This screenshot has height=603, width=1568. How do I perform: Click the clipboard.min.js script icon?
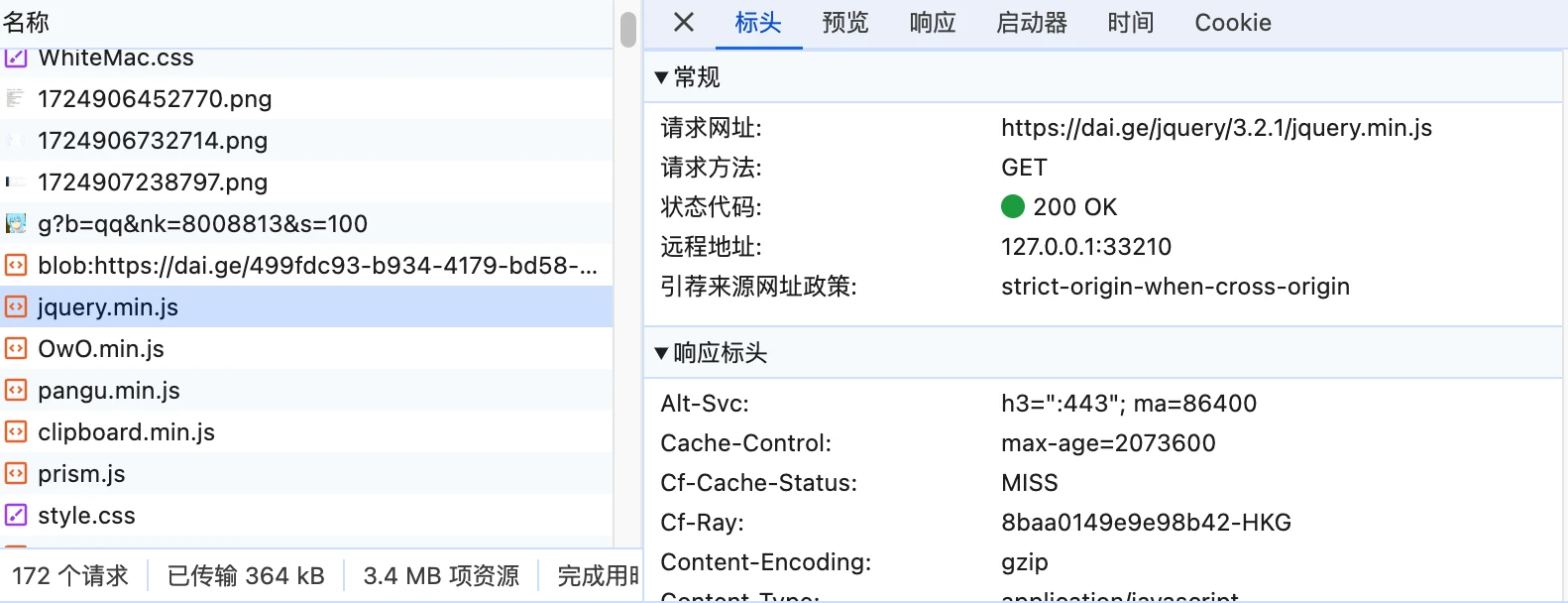[16, 432]
